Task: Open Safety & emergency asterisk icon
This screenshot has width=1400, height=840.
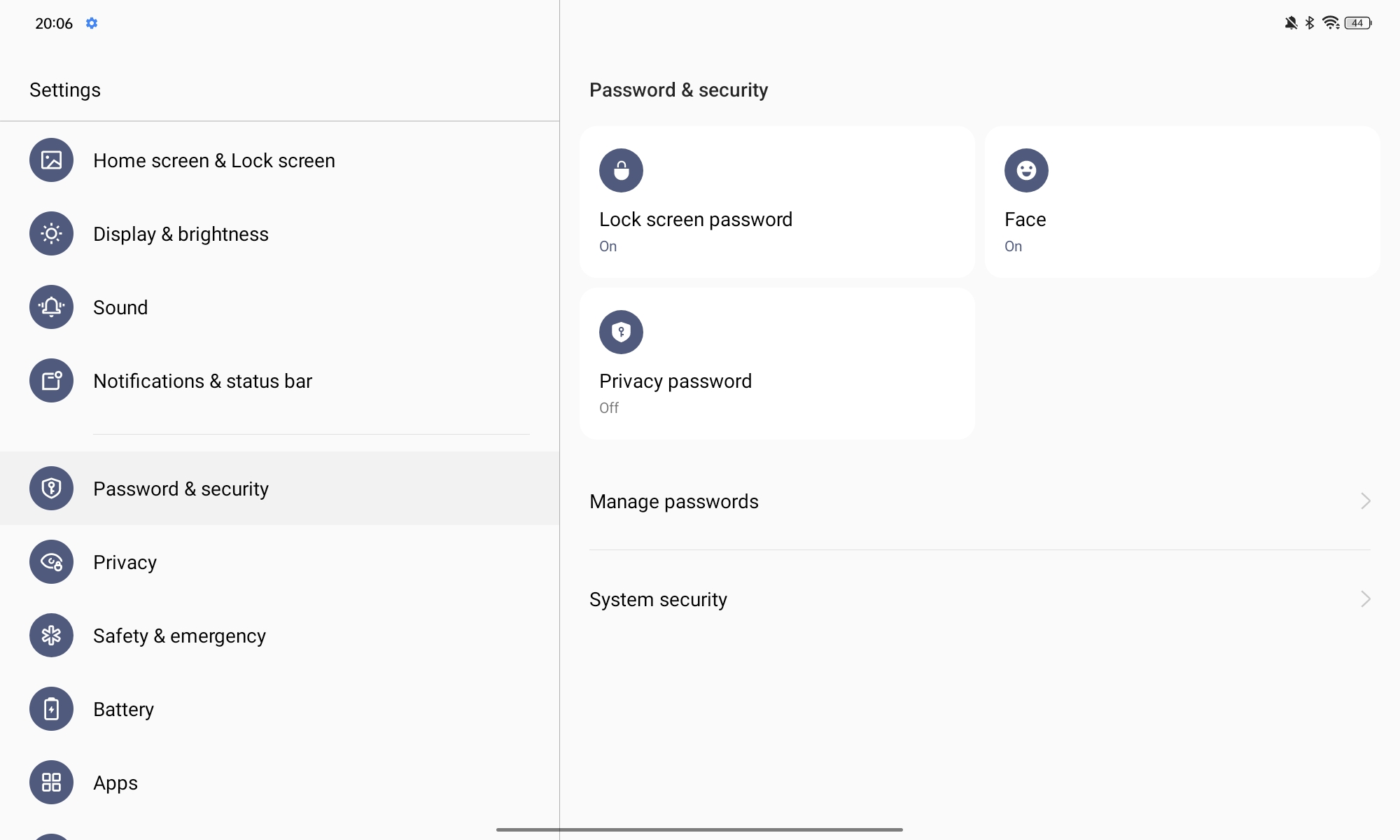Action: [51, 636]
